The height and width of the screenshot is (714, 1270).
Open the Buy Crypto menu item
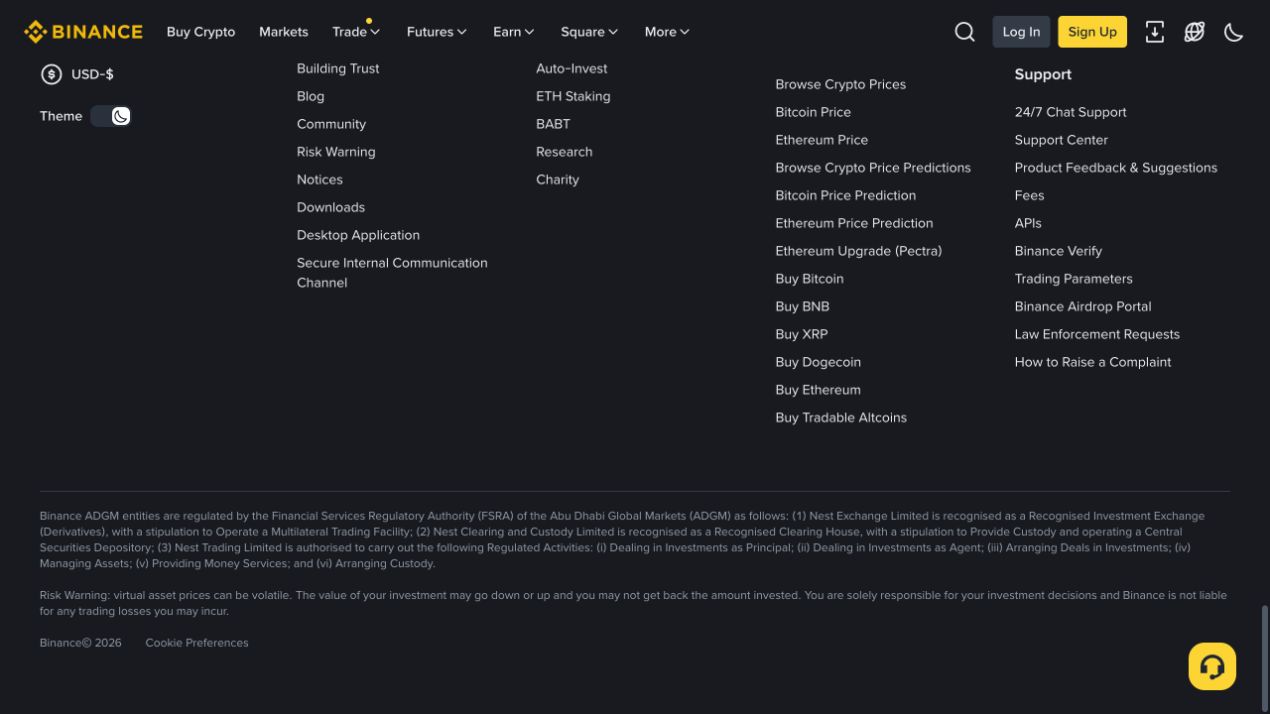pos(201,32)
